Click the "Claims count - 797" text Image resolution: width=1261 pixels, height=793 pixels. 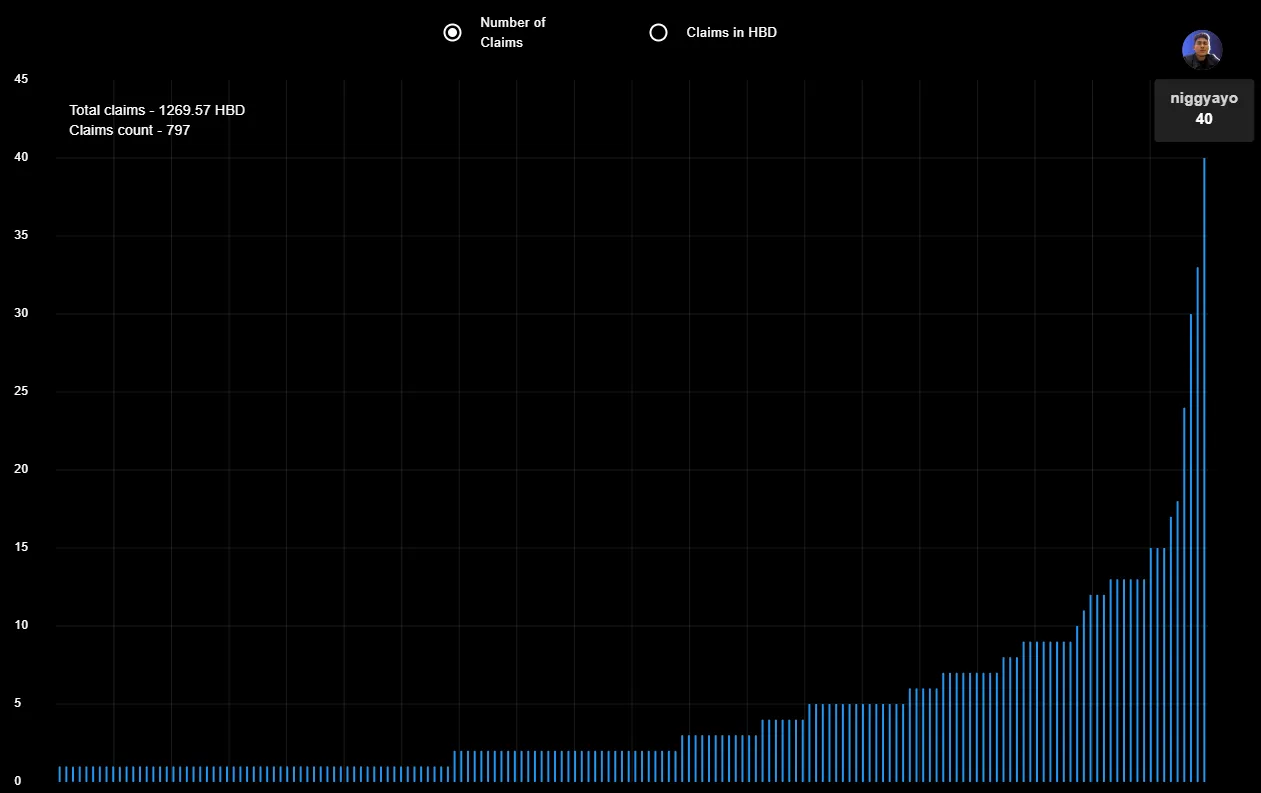(x=130, y=130)
